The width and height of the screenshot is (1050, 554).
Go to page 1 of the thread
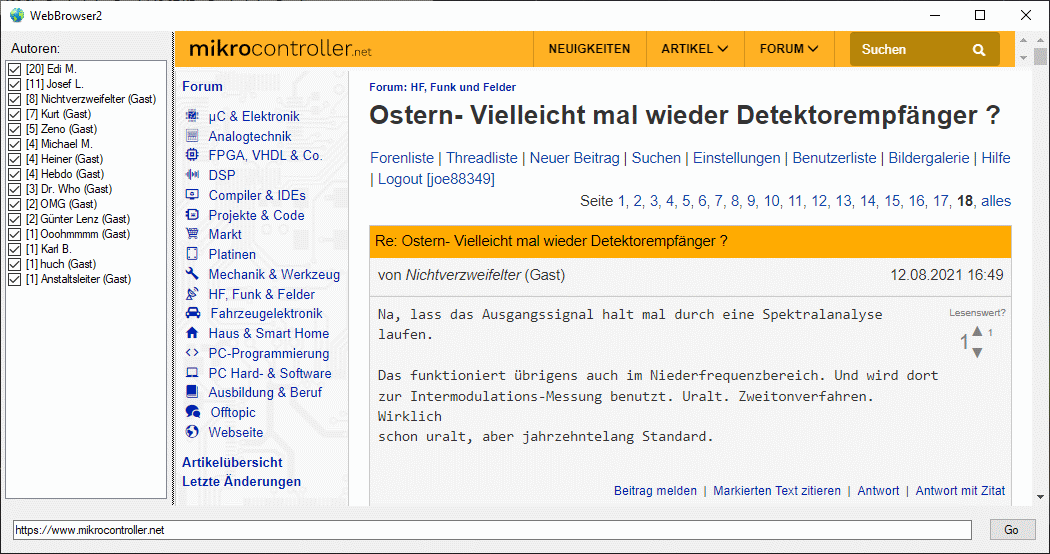[621, 201]
